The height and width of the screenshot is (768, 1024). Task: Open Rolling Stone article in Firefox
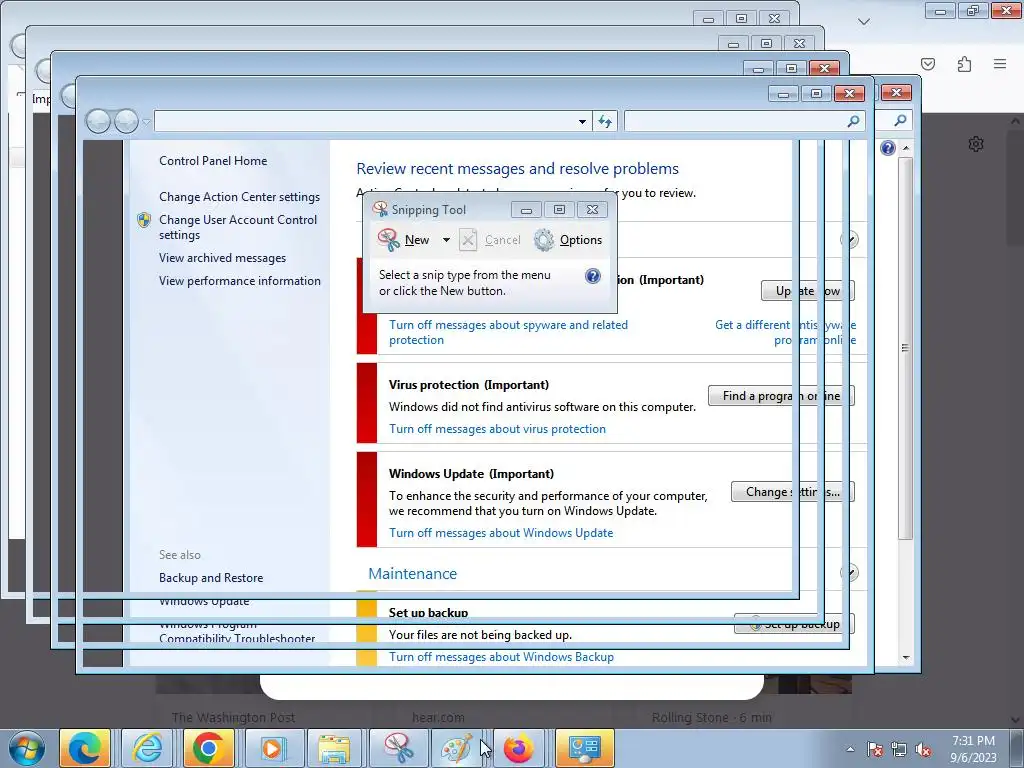[712, 718]
